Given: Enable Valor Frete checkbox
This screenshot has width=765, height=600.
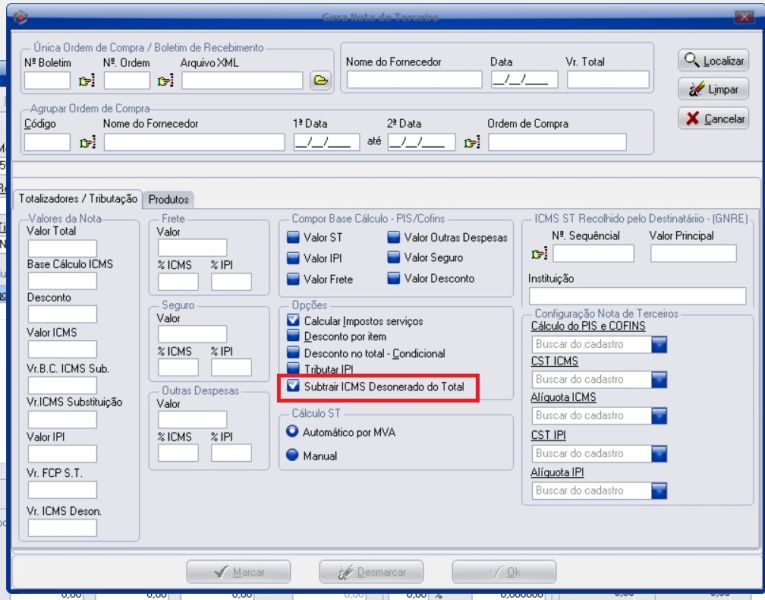Looking at the screenshot, I should click(293, 279).
